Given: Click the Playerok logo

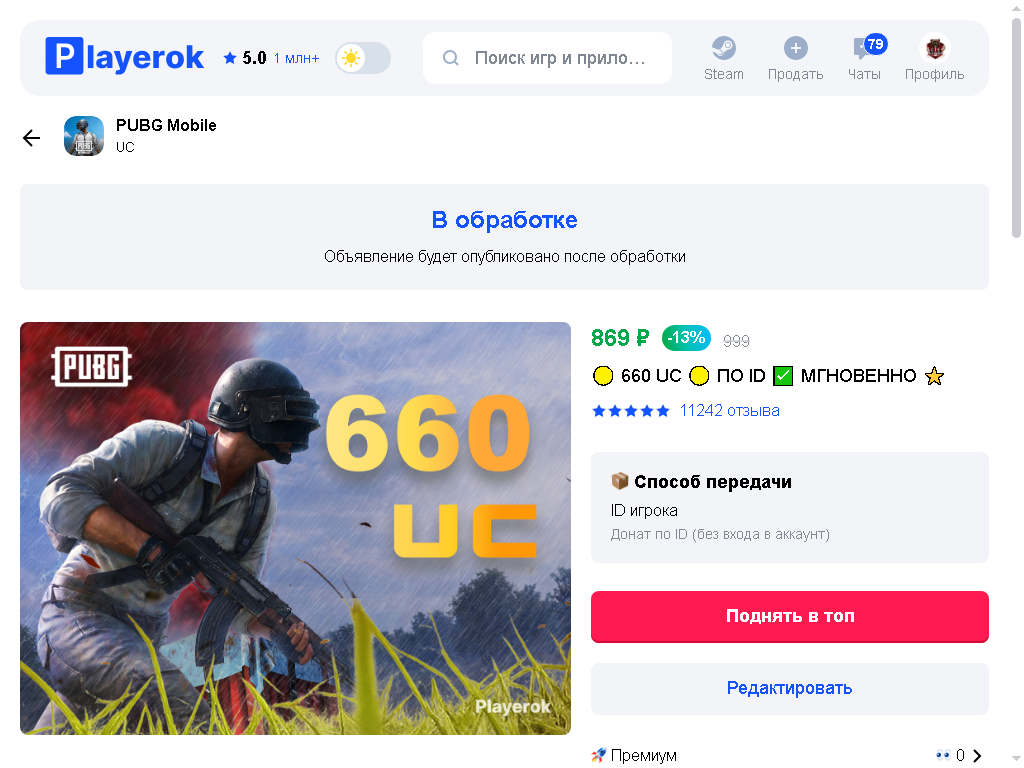Looking at the screenshot, I should (x=125, y=57).
